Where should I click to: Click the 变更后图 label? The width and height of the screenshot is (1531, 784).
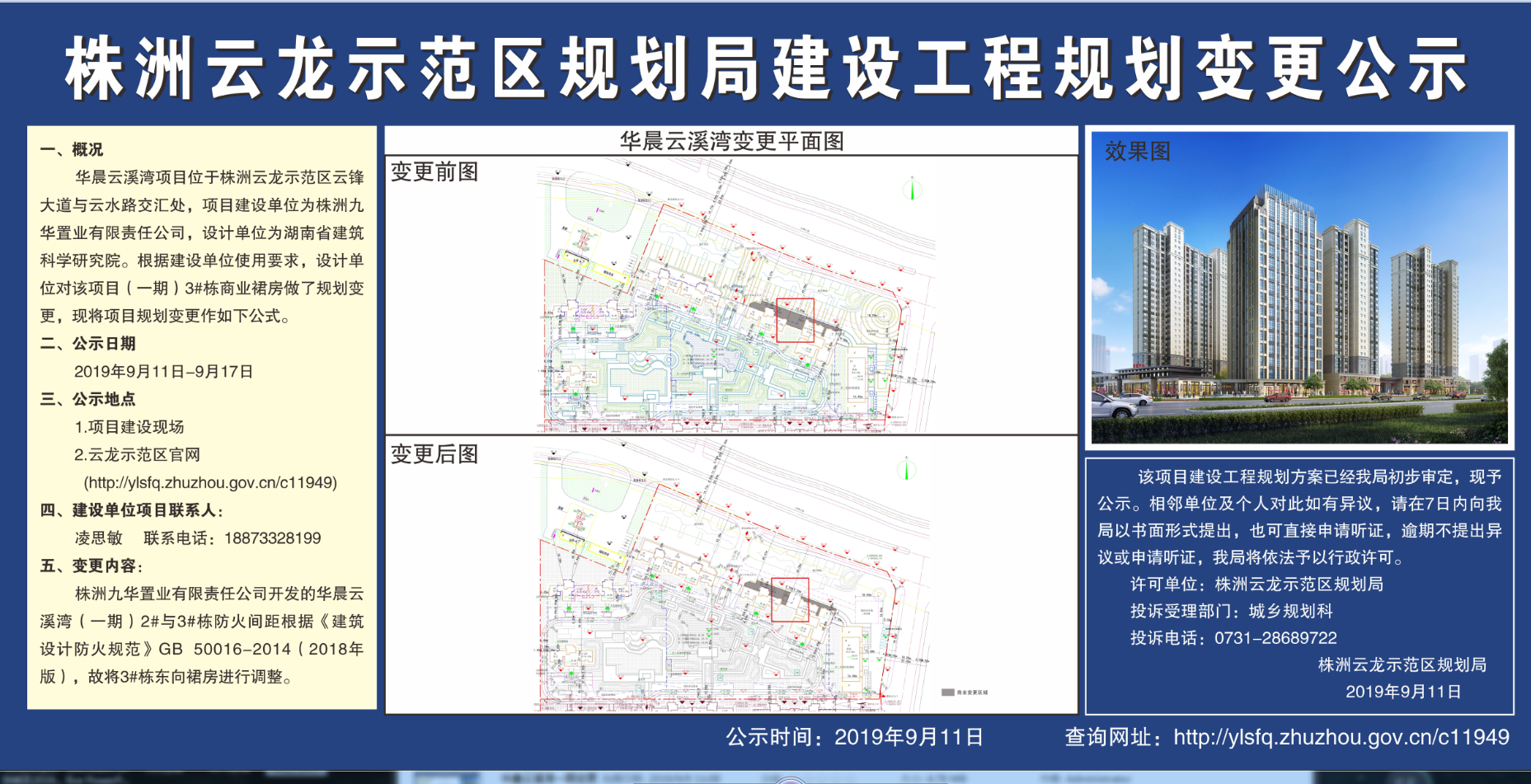click(x=434, y=454)
